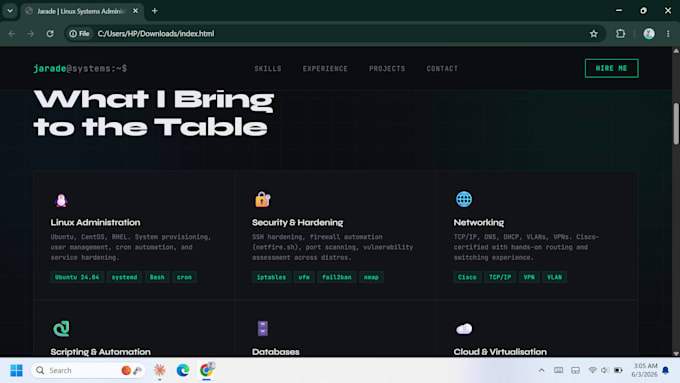Open the orange starburst app in taskbar
Image resolution: width=680 pixels, height=383 pixels.
(x=160, y=370)
